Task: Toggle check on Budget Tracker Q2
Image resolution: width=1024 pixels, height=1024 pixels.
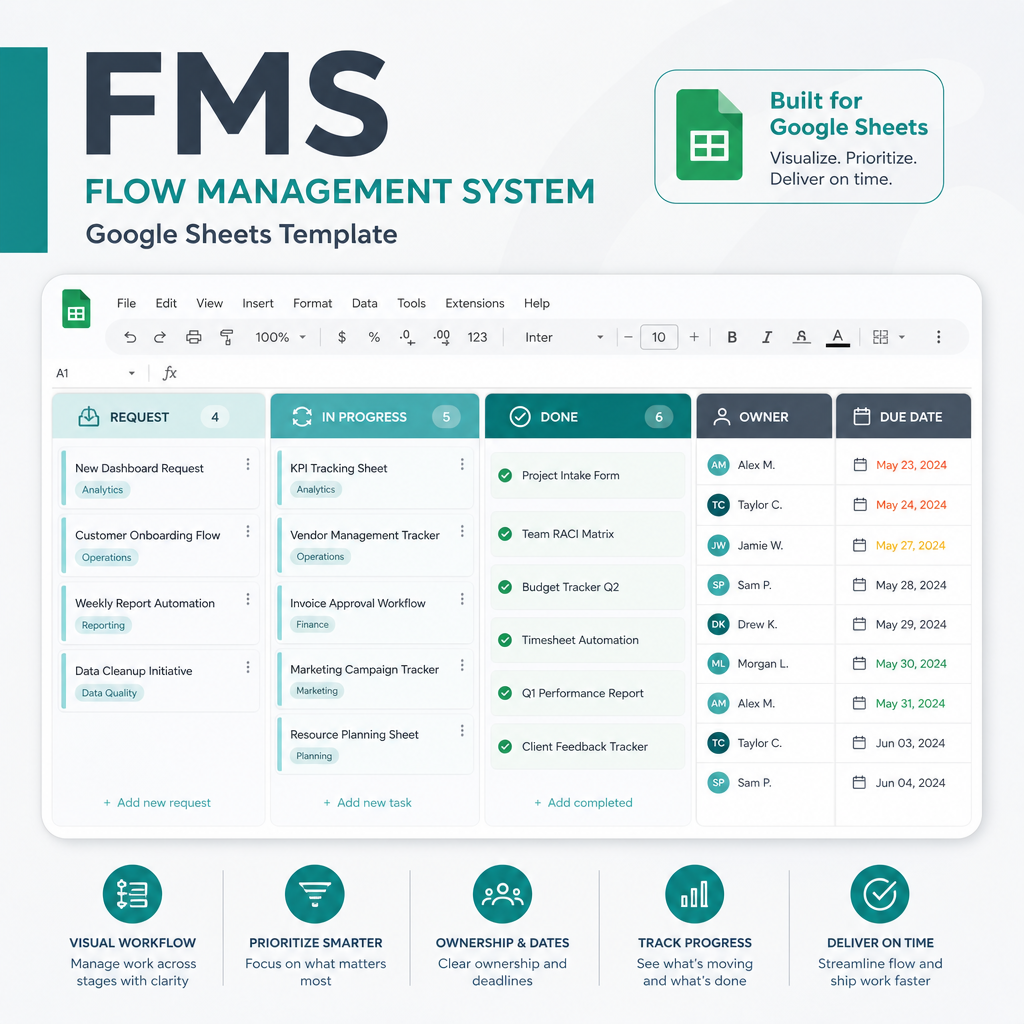Action: (x=505, y=587)
